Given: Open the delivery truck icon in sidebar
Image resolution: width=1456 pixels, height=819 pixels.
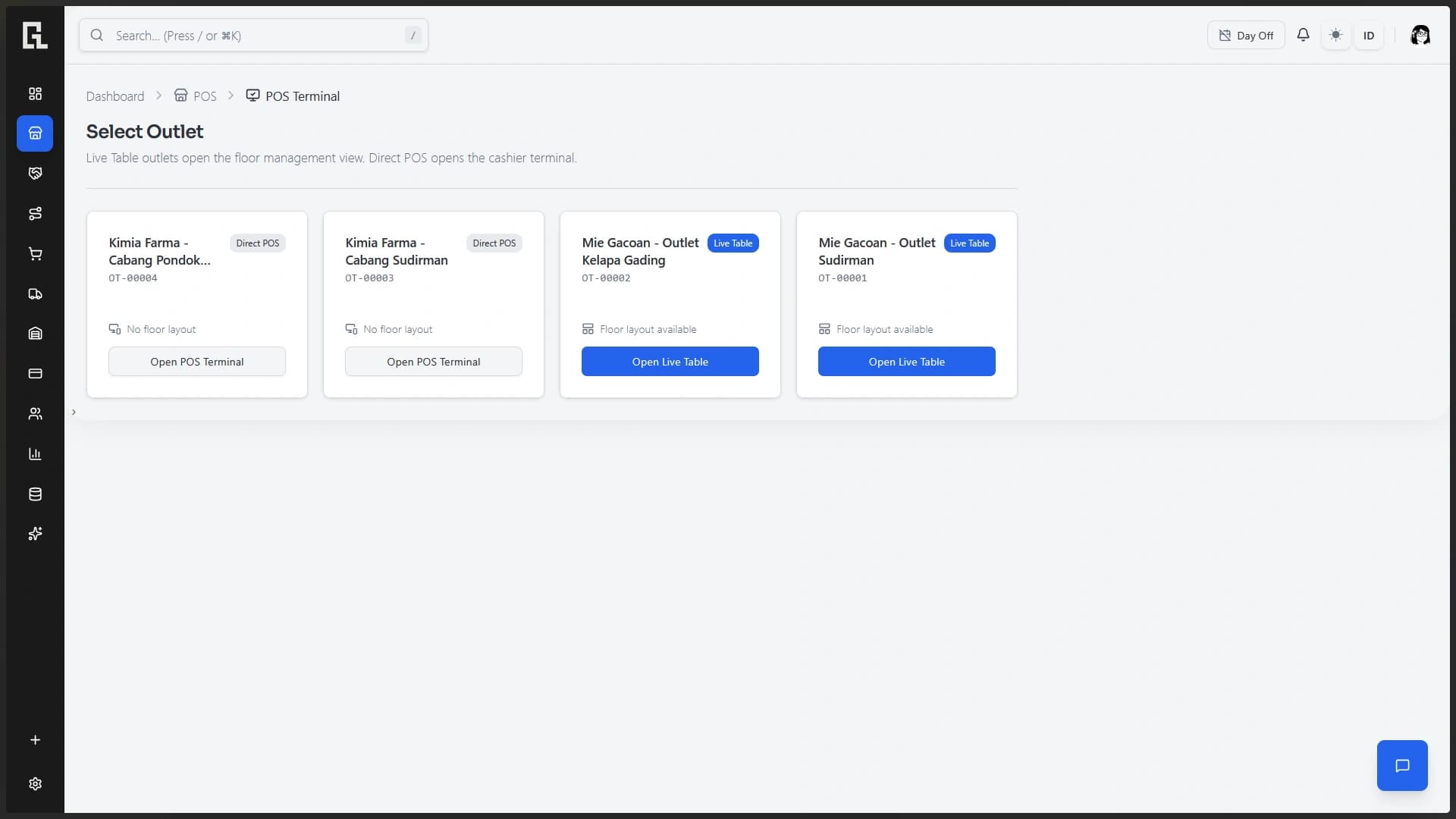Looking at the screenshot, I should tap(35, 294).
